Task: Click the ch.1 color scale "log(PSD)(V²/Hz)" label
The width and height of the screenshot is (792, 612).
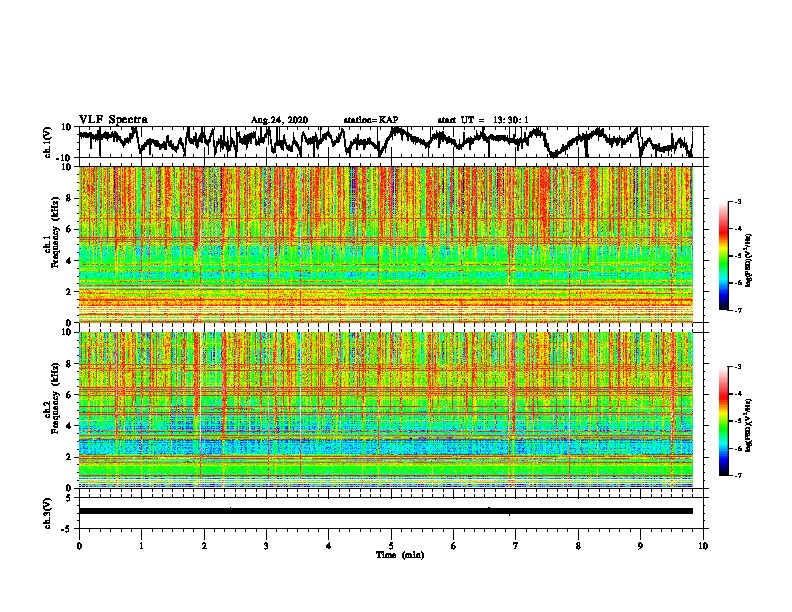Action: pyautogui.click(x=749, y=260)
